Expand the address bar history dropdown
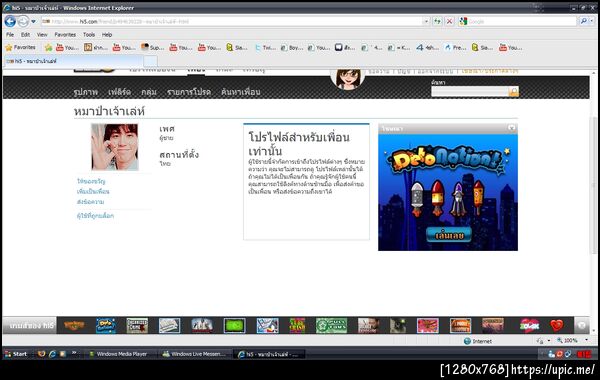600x380 pixels. [x=426, y=21]
